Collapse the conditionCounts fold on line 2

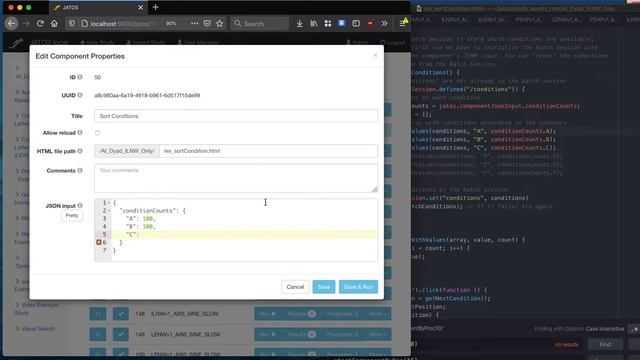[x=109, y=211]
